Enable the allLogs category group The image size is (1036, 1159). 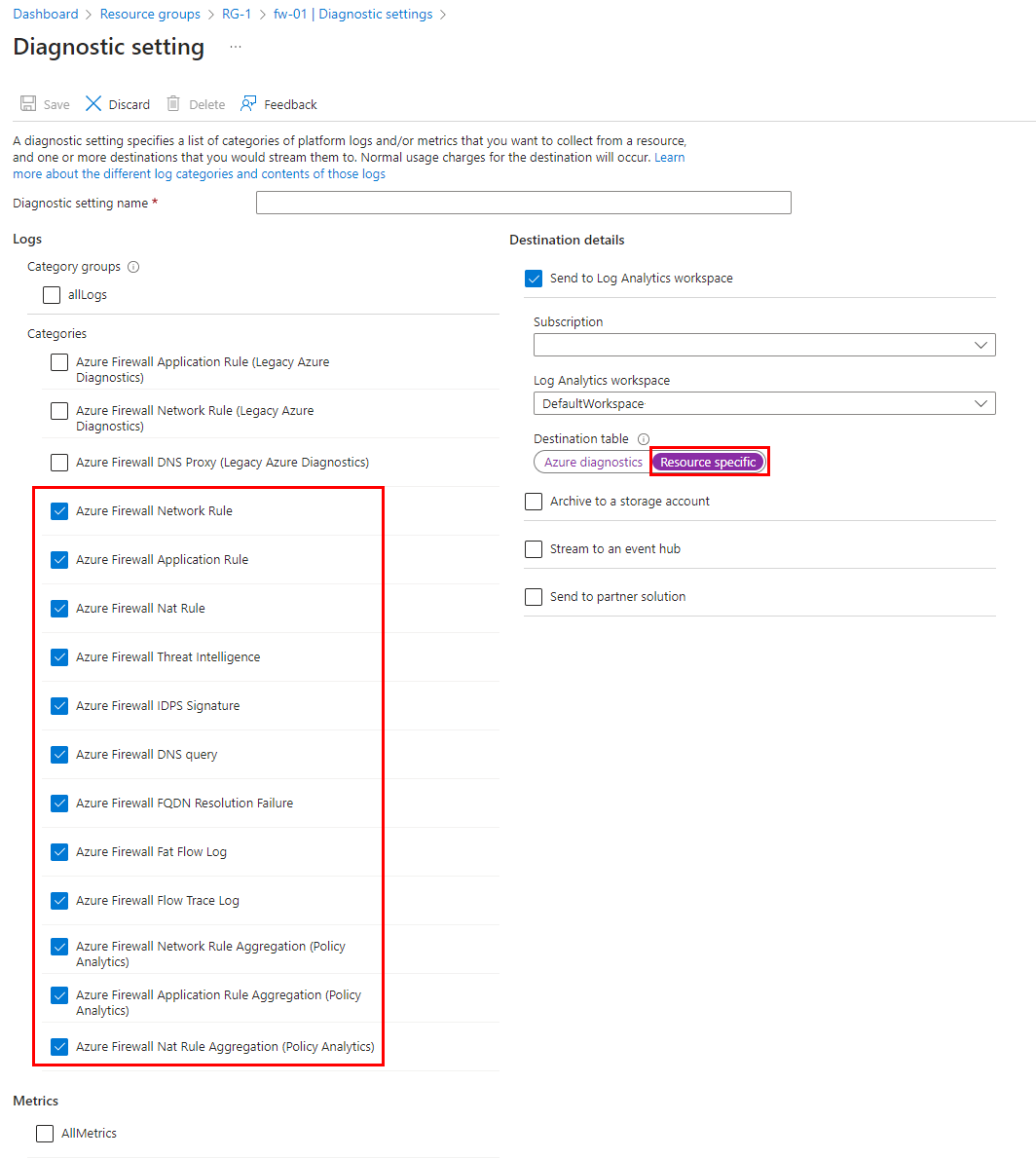51,294
